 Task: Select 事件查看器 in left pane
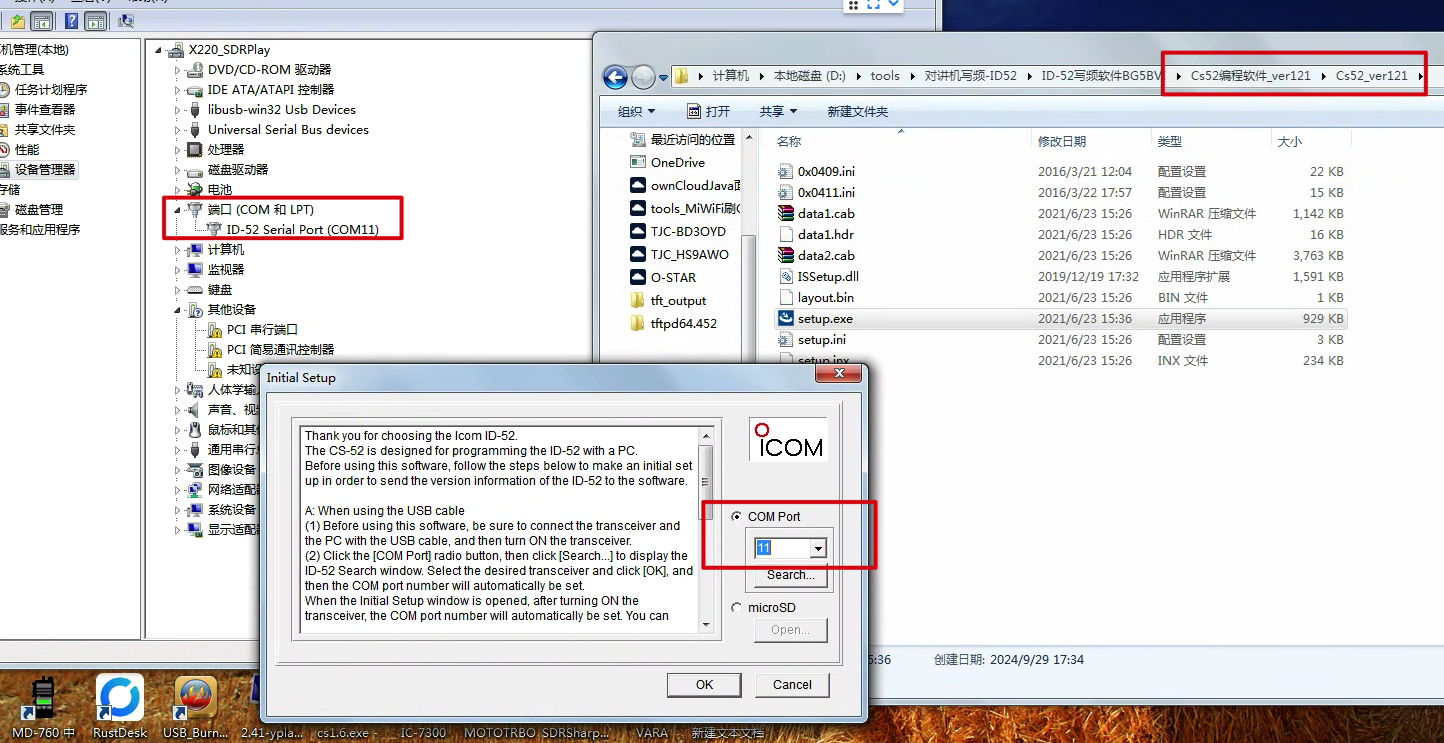pos(44,110)
